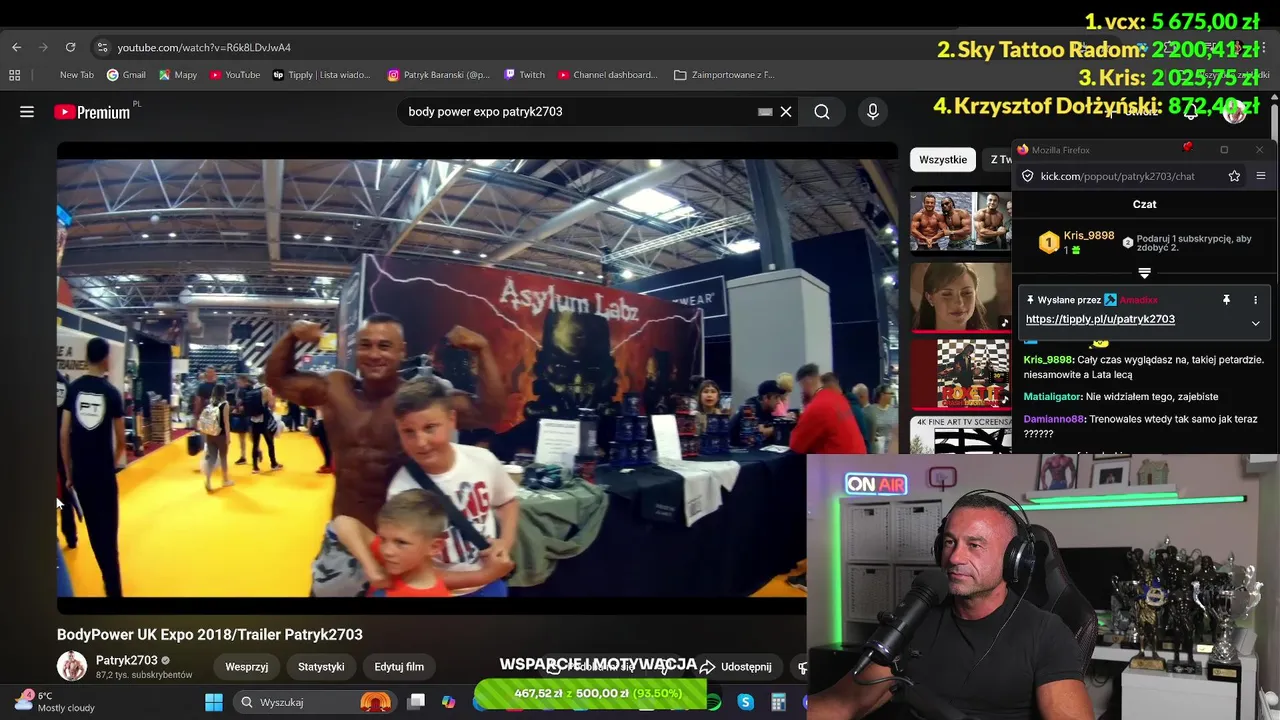
Task: Open the bodybuilders thumbnail in sidebar
Action: (960, 220)
